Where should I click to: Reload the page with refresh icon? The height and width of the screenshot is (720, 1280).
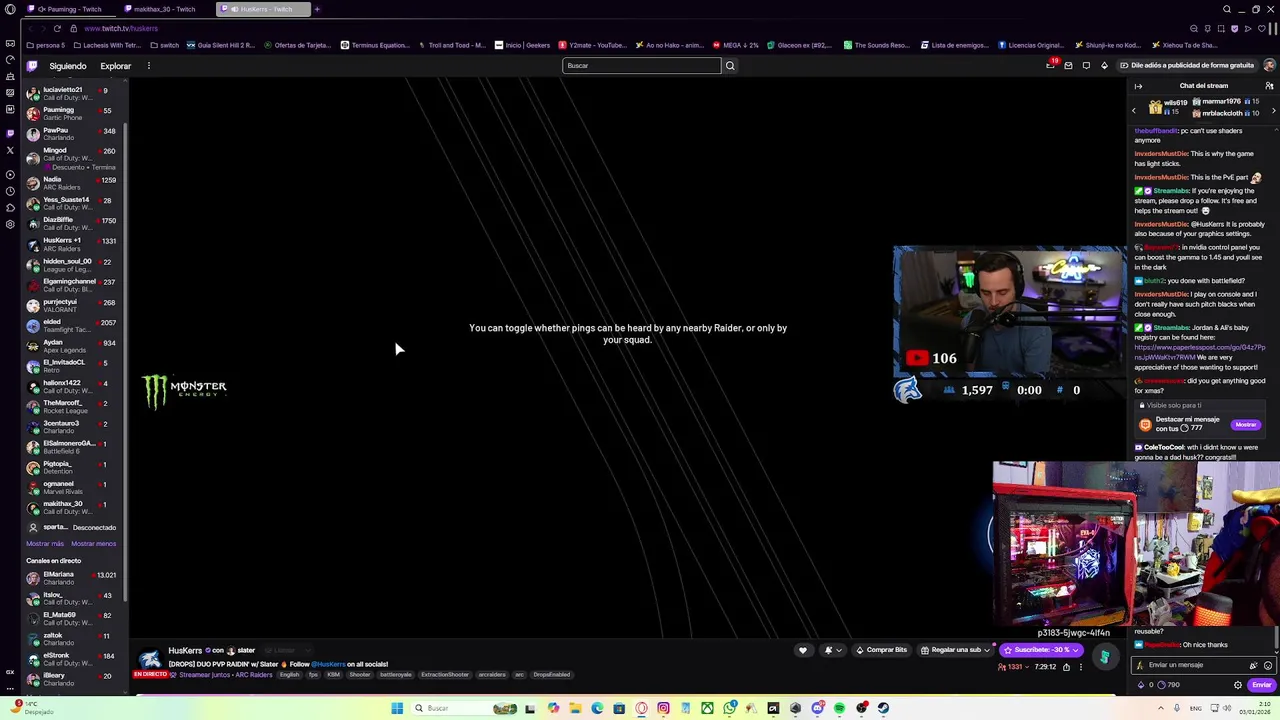(58, 28)
